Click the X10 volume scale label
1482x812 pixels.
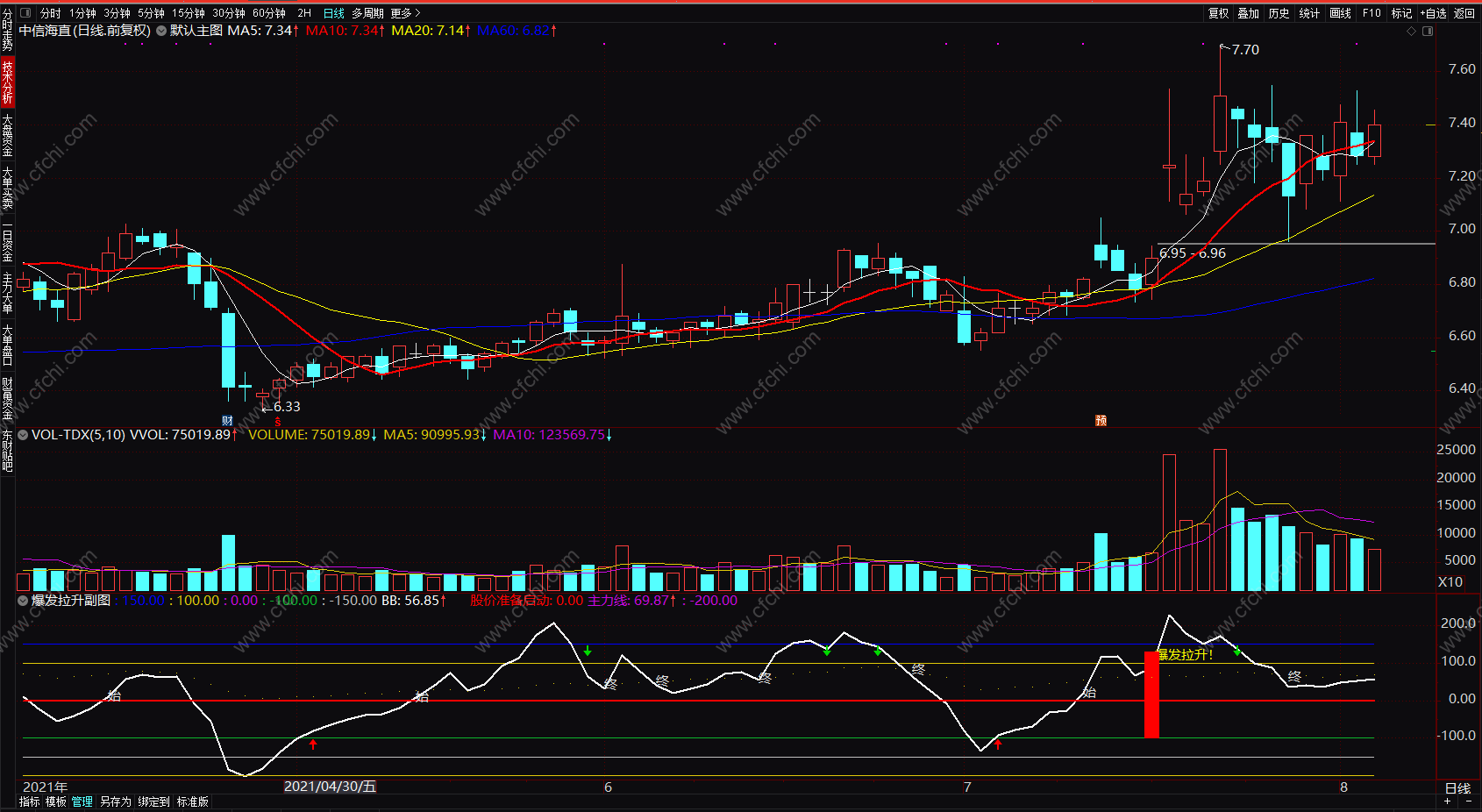pyautogui.click(x=1450, y=582)
